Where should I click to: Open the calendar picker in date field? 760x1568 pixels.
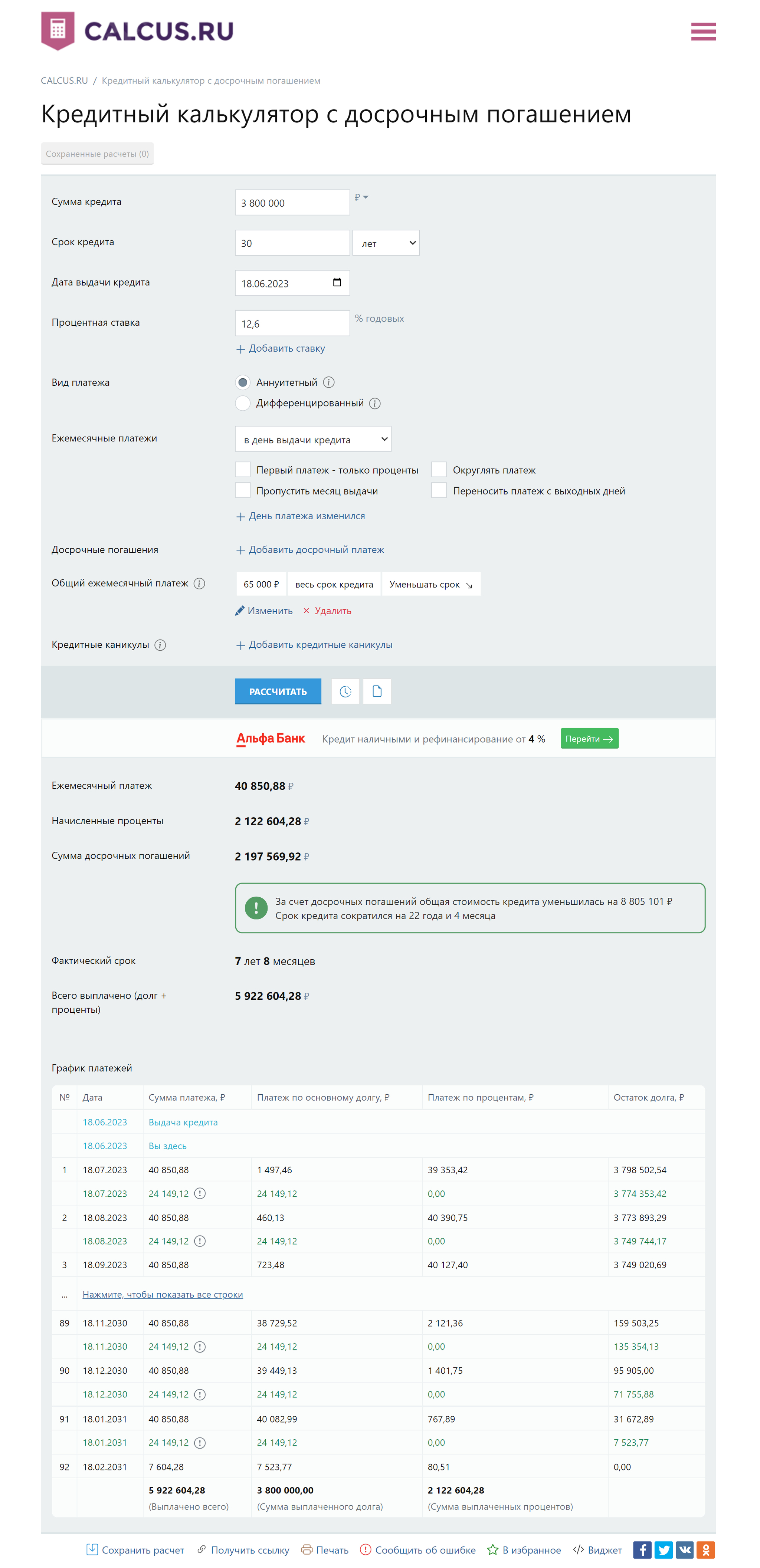click(337, 282)
